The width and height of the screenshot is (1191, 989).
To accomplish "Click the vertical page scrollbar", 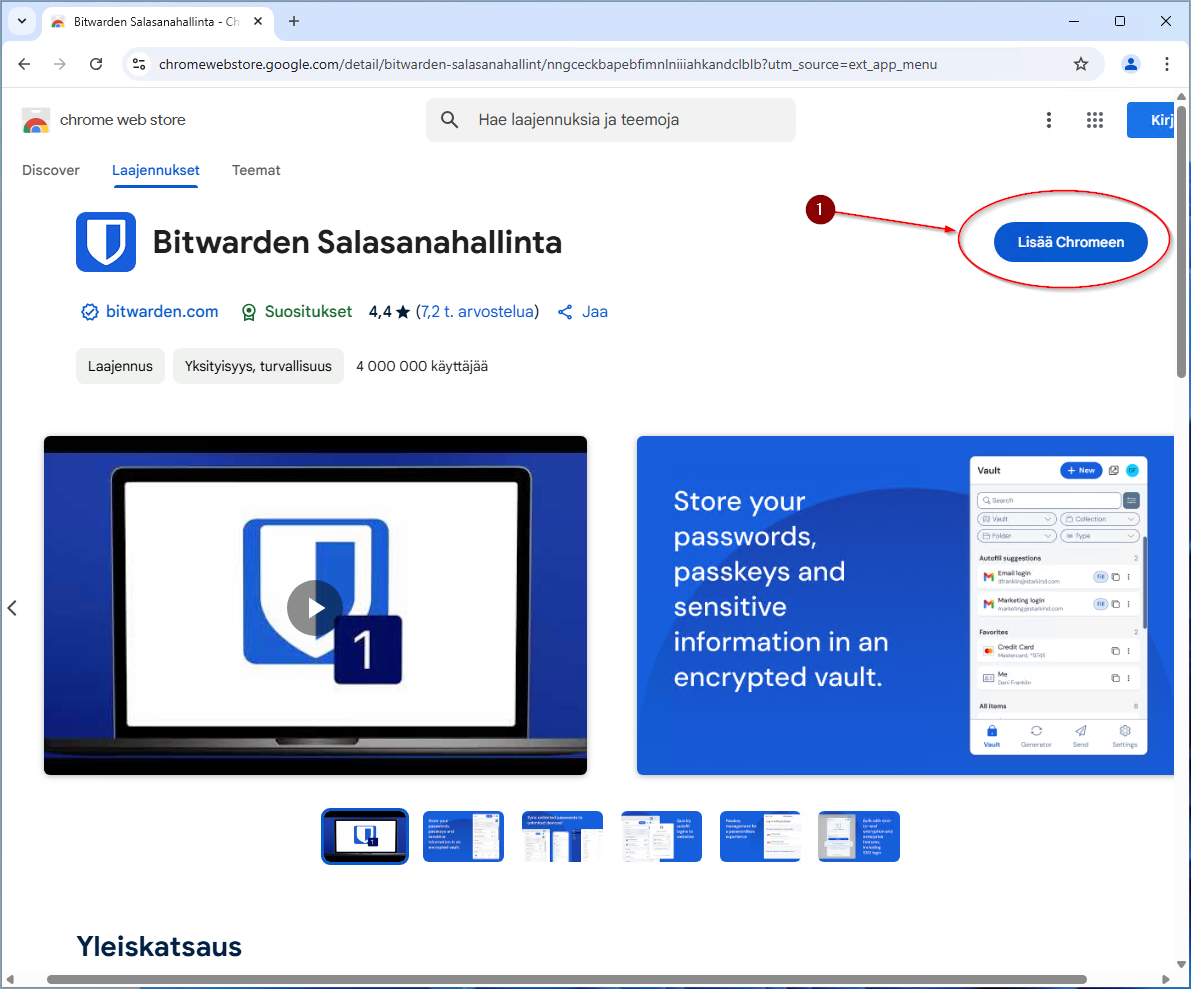I will tap(1181, 240).
